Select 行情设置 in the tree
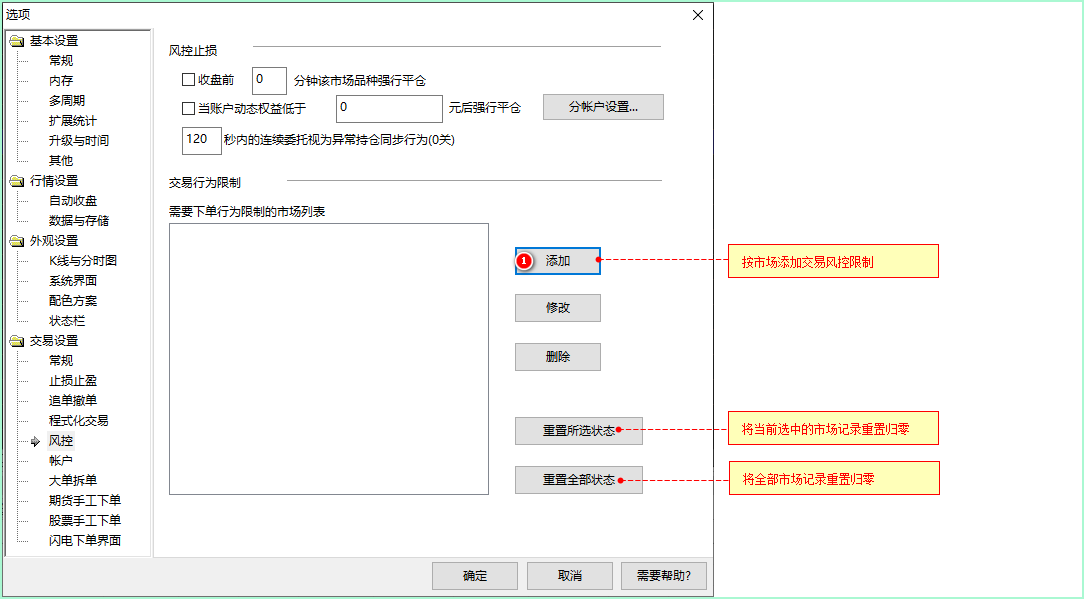 click(x=54, y=181)
